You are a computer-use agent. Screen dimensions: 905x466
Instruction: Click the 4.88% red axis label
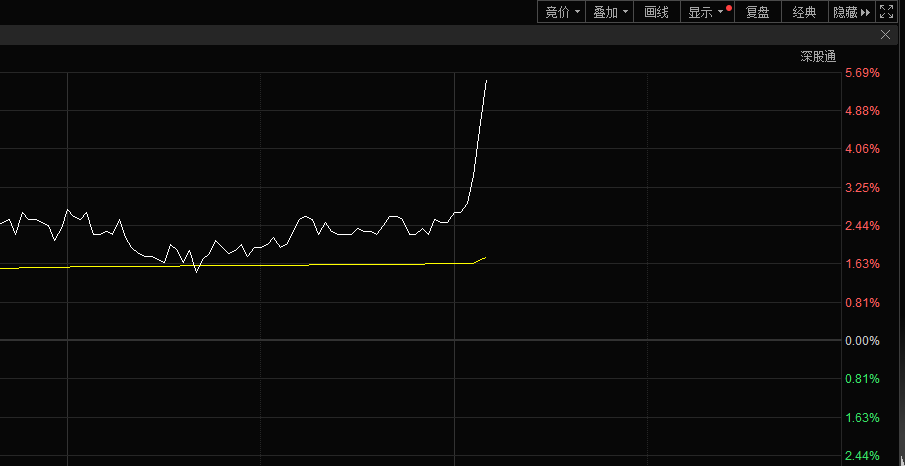pos(862,111)
